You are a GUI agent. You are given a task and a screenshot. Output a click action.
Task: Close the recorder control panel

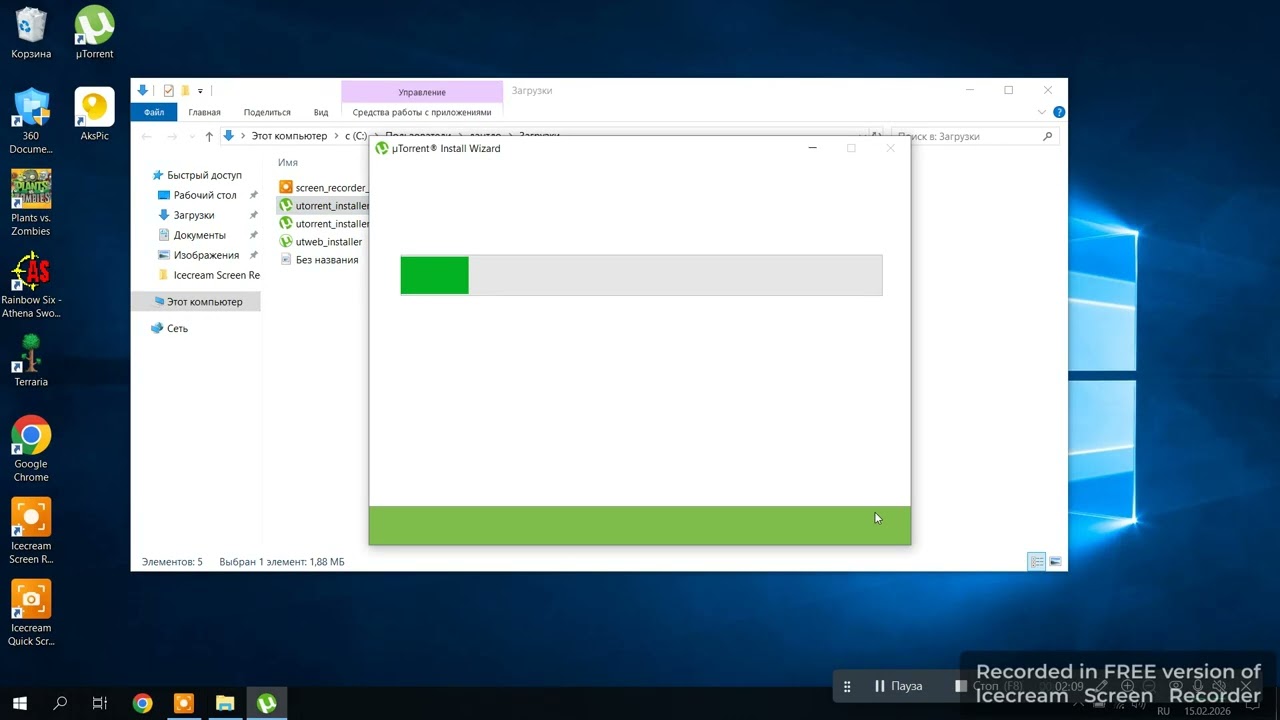click(1245, 687)
